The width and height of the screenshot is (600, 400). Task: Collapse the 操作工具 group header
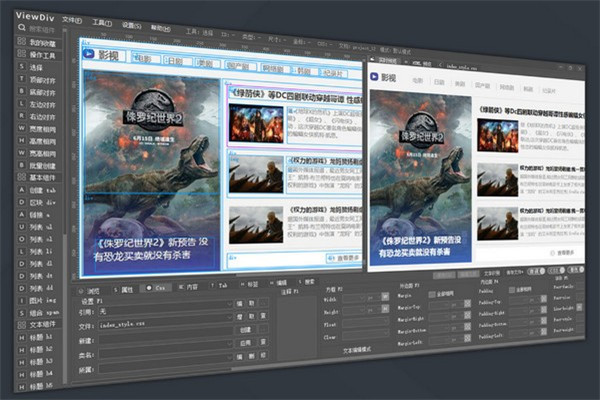pos(38,54)
